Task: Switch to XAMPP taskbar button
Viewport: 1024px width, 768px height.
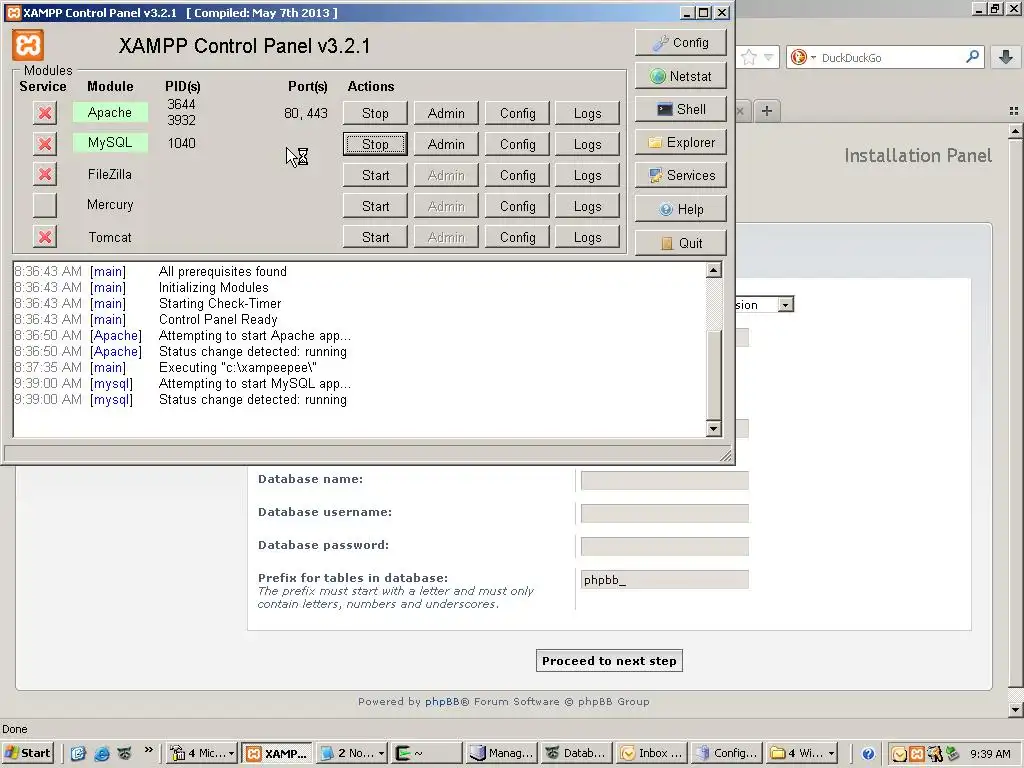Action: tap(277, 753)
